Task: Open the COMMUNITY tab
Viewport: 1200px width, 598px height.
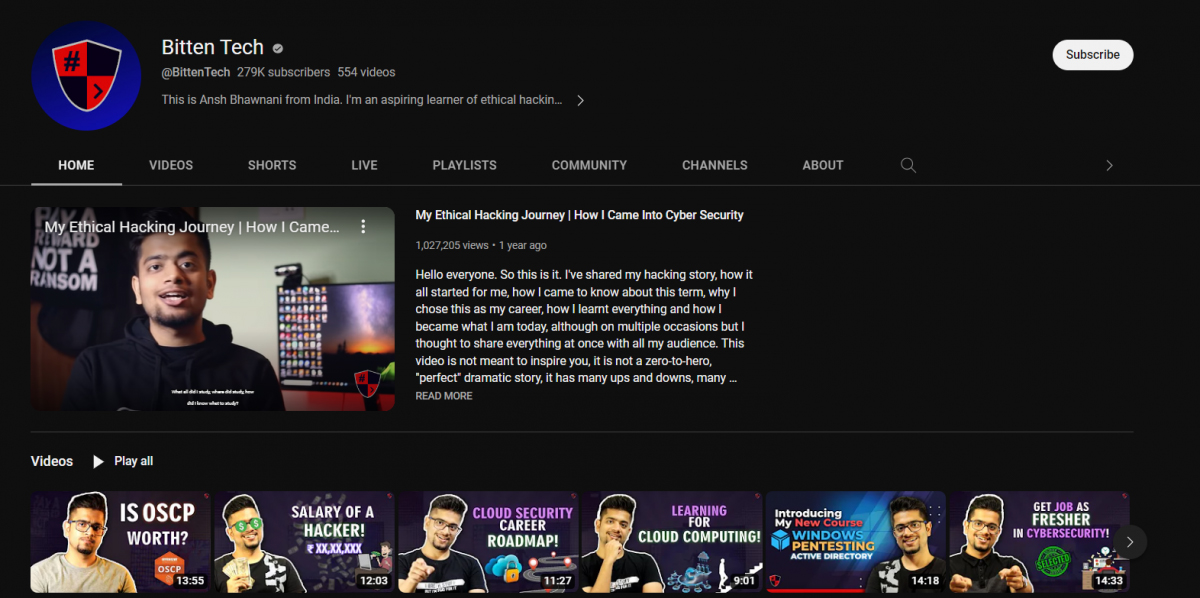Action: click(x=589, y=165)
